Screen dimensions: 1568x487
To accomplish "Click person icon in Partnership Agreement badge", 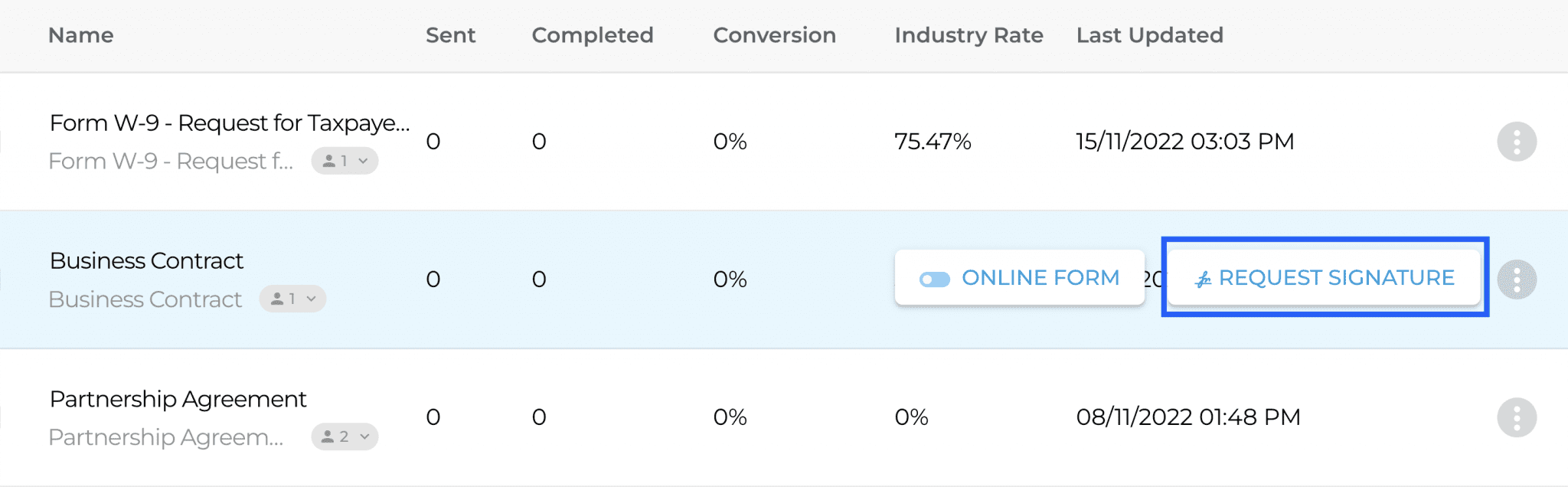I will [328, 436].
